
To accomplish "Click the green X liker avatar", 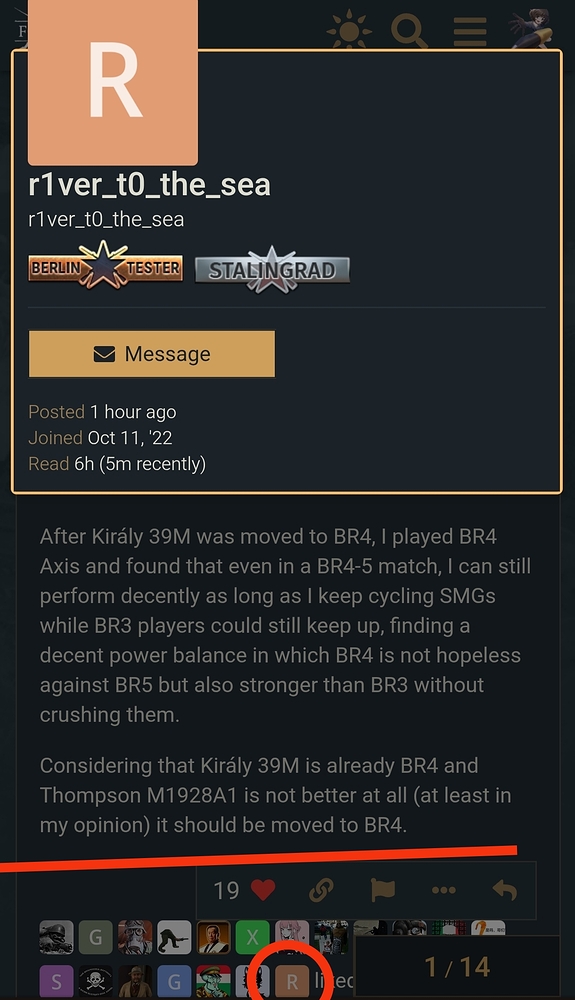I will click(252, 937).
